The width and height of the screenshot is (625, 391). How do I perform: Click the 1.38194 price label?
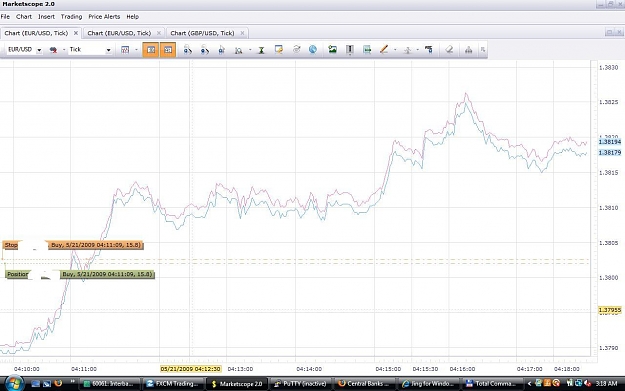click(x=610, y=142)
